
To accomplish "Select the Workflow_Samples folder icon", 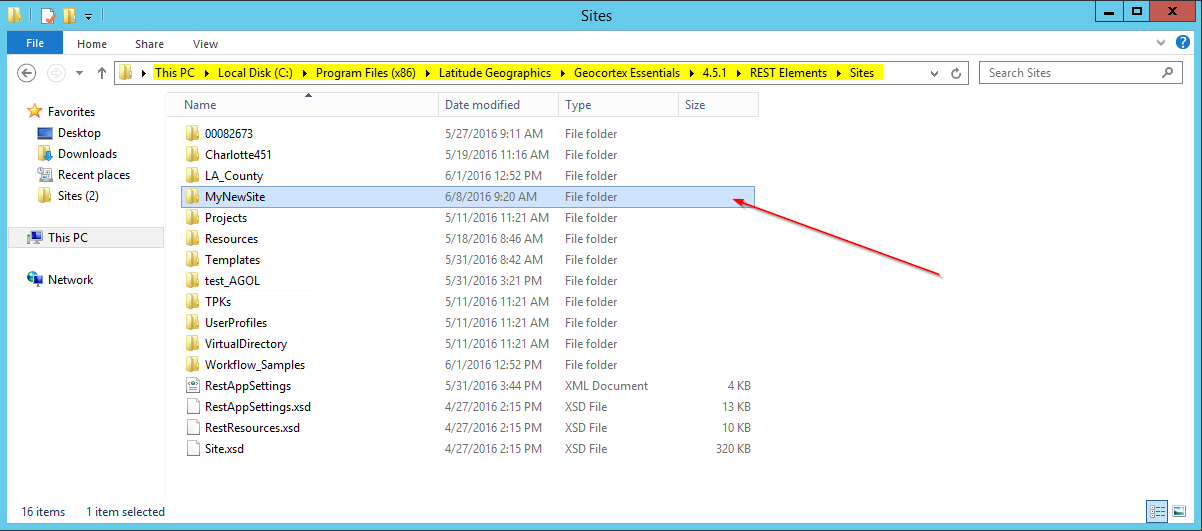I will point(193,365).
